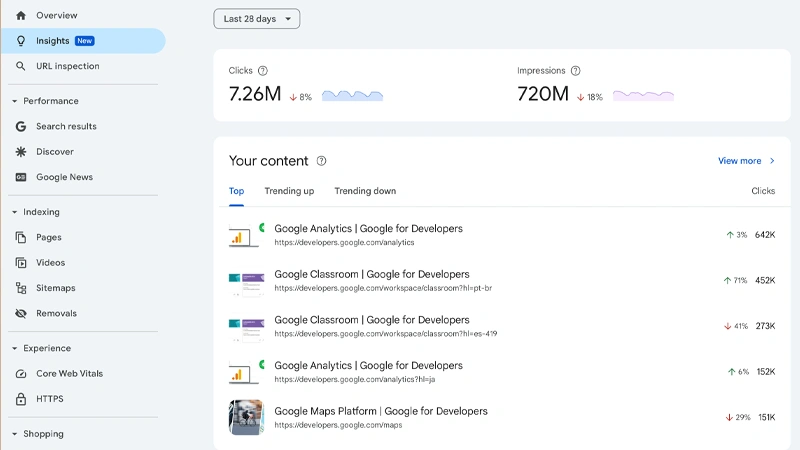This screenshot has width=800, height=450.
Task: Click the View more link
Action: click(x=740, y=161)
